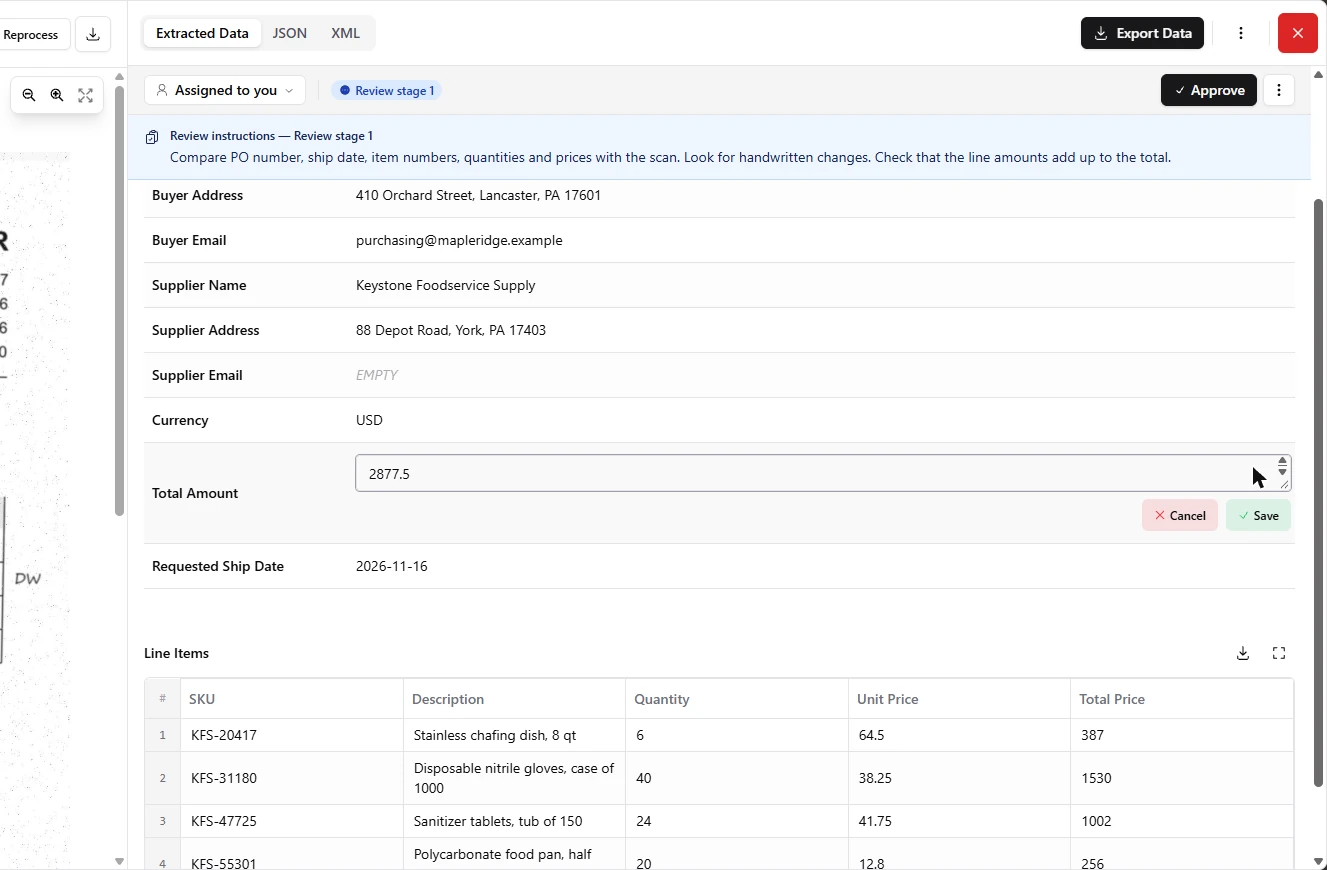Click Supplier Name Keystone Foodservice Supply
Screen dimensions: 1327x870
[446, 285]
